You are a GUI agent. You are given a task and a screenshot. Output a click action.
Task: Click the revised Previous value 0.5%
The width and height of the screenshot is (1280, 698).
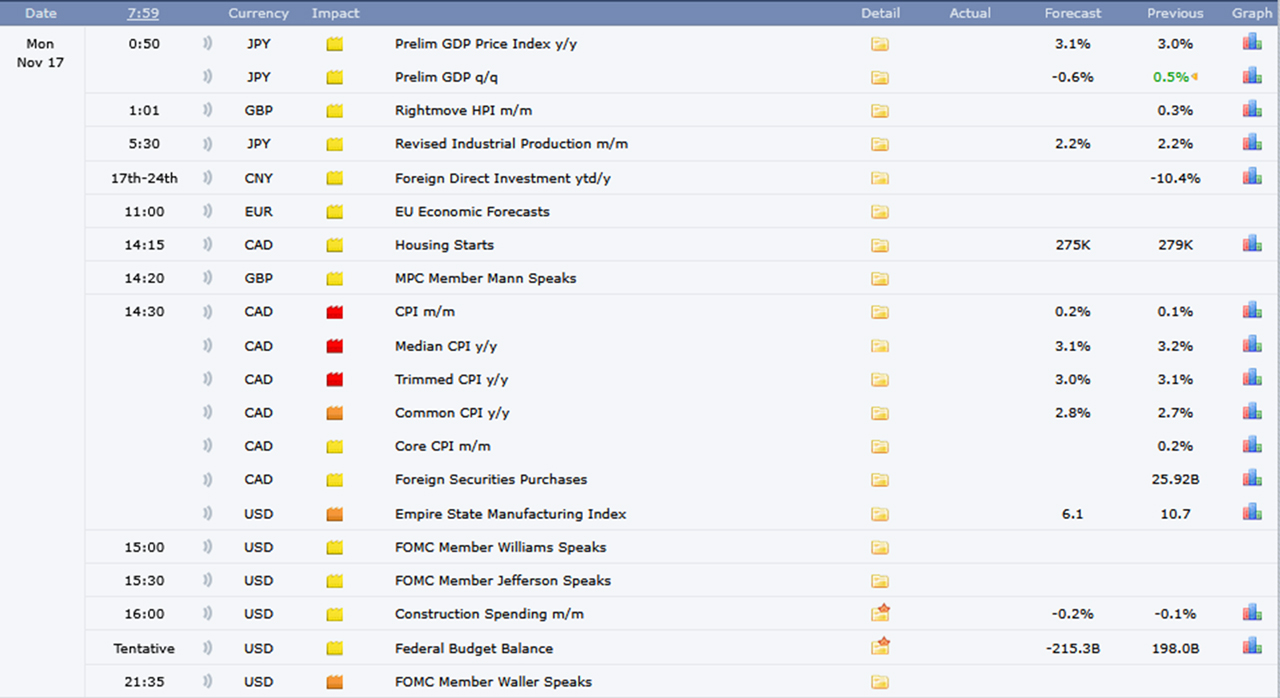point(1171,77)
